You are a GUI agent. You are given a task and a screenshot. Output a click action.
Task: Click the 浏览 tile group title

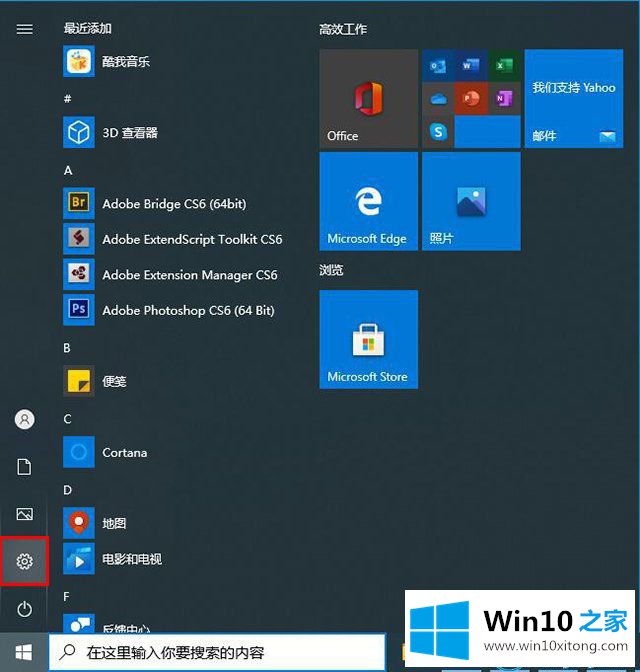point(331,270)
